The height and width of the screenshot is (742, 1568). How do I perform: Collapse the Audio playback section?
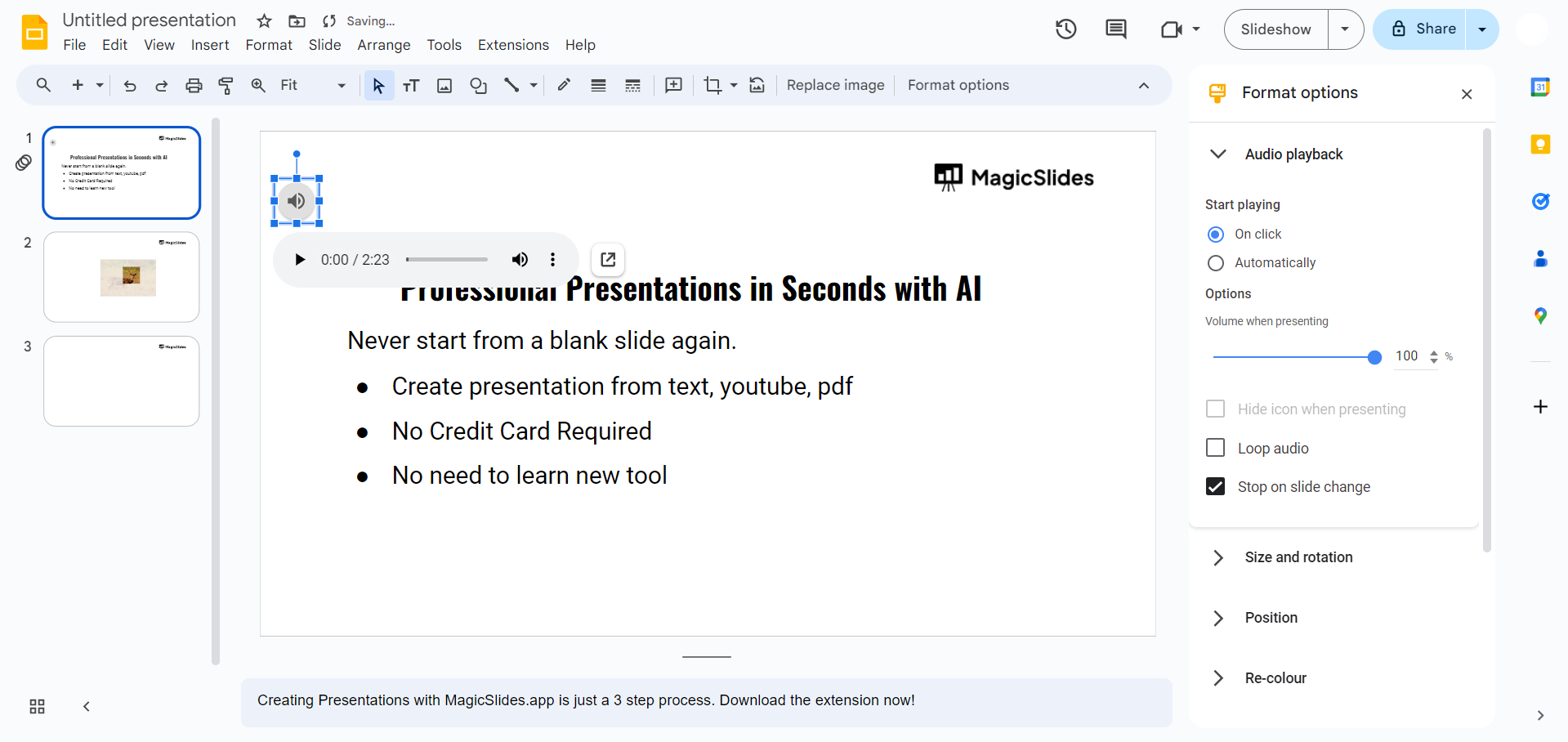[1218, 154]
